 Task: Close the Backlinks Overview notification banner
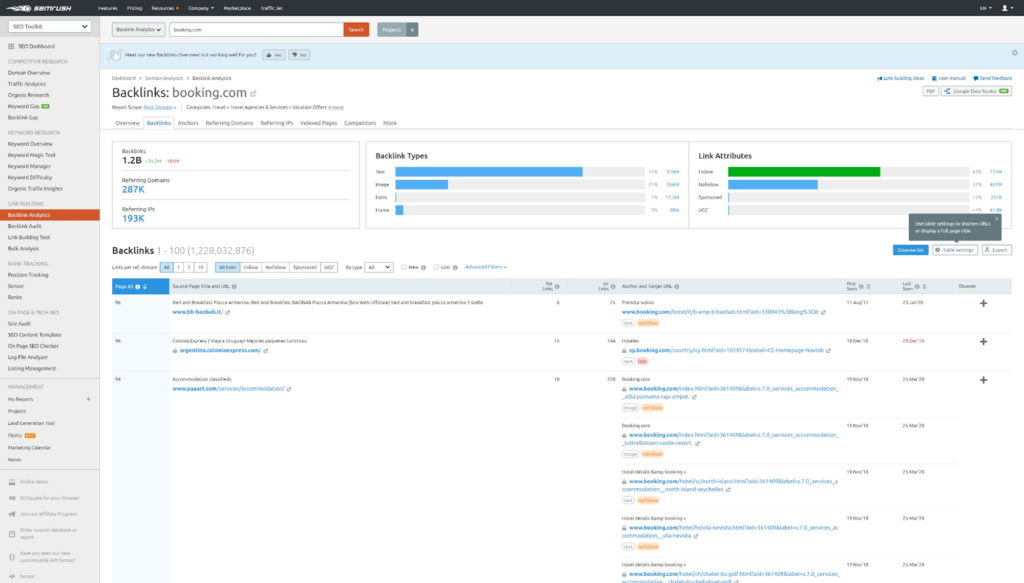[x=1015, y=53]
